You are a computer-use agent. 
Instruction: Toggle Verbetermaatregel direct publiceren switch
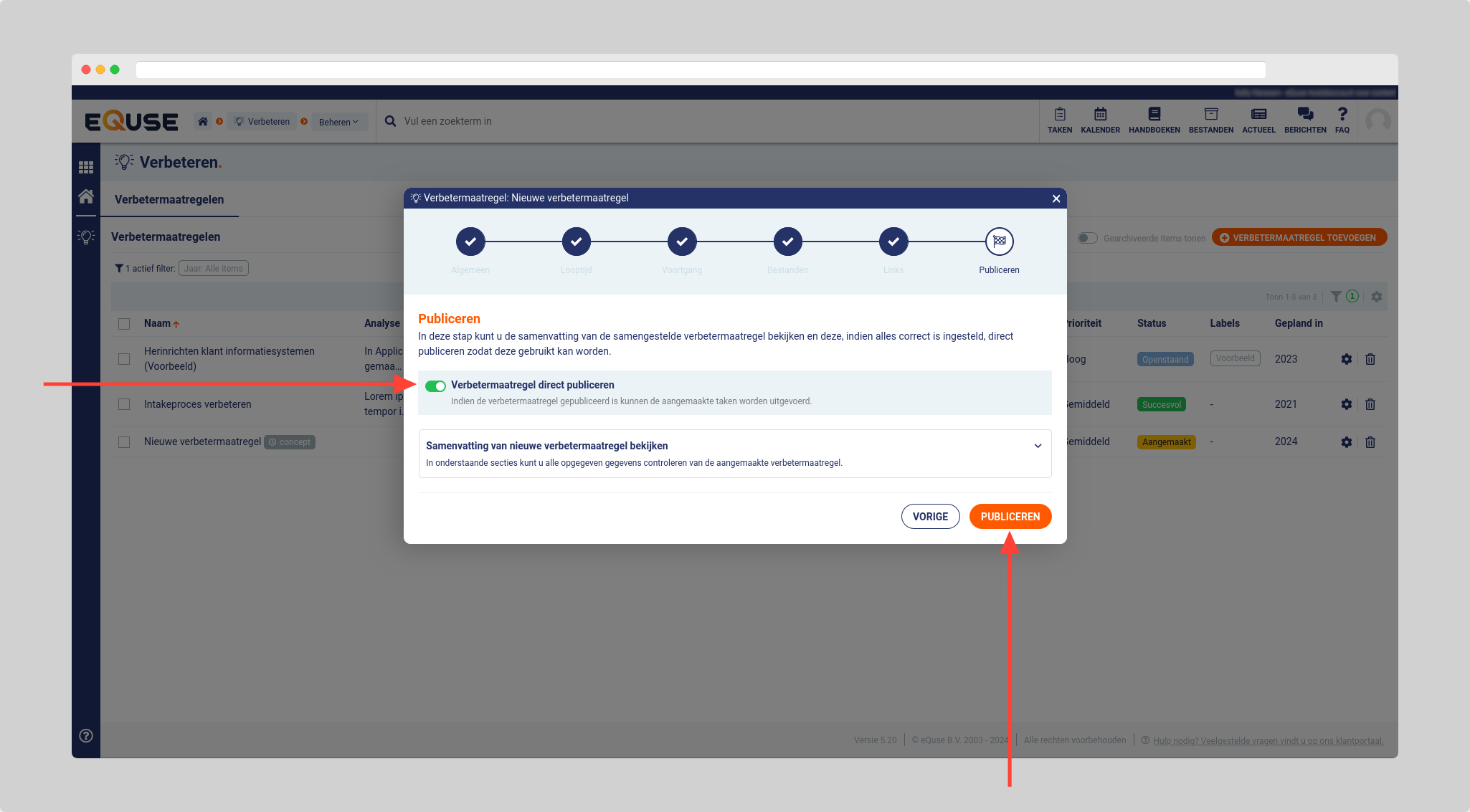coord(435,386)
